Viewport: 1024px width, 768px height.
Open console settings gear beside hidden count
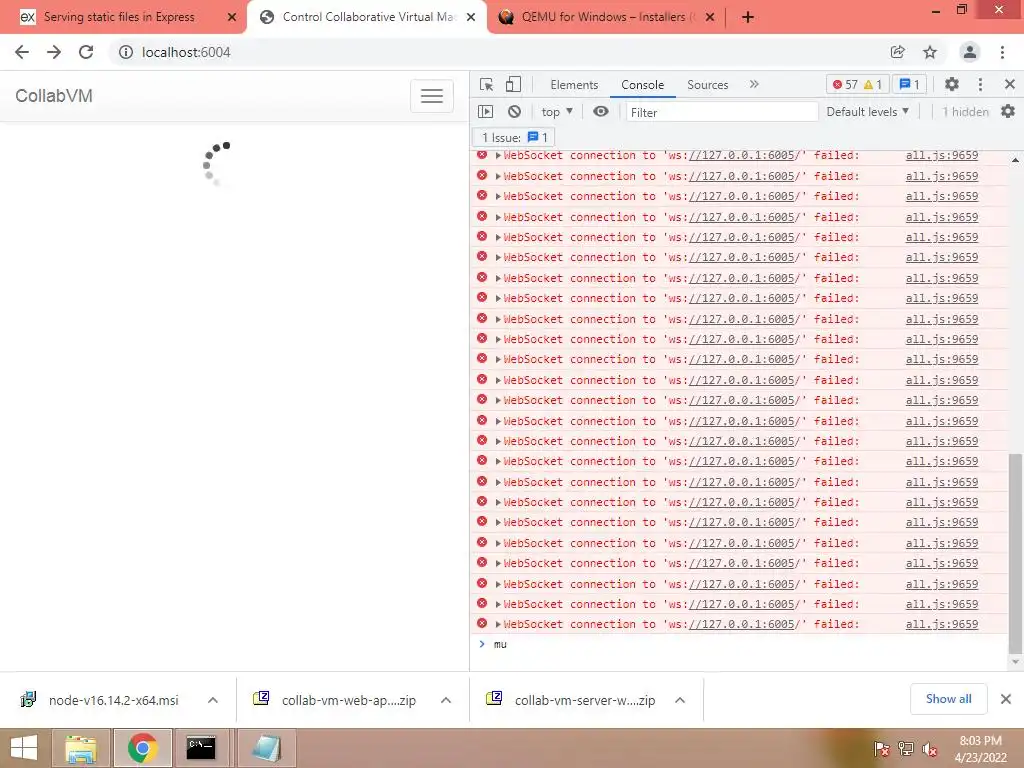tap(1008, 112)
